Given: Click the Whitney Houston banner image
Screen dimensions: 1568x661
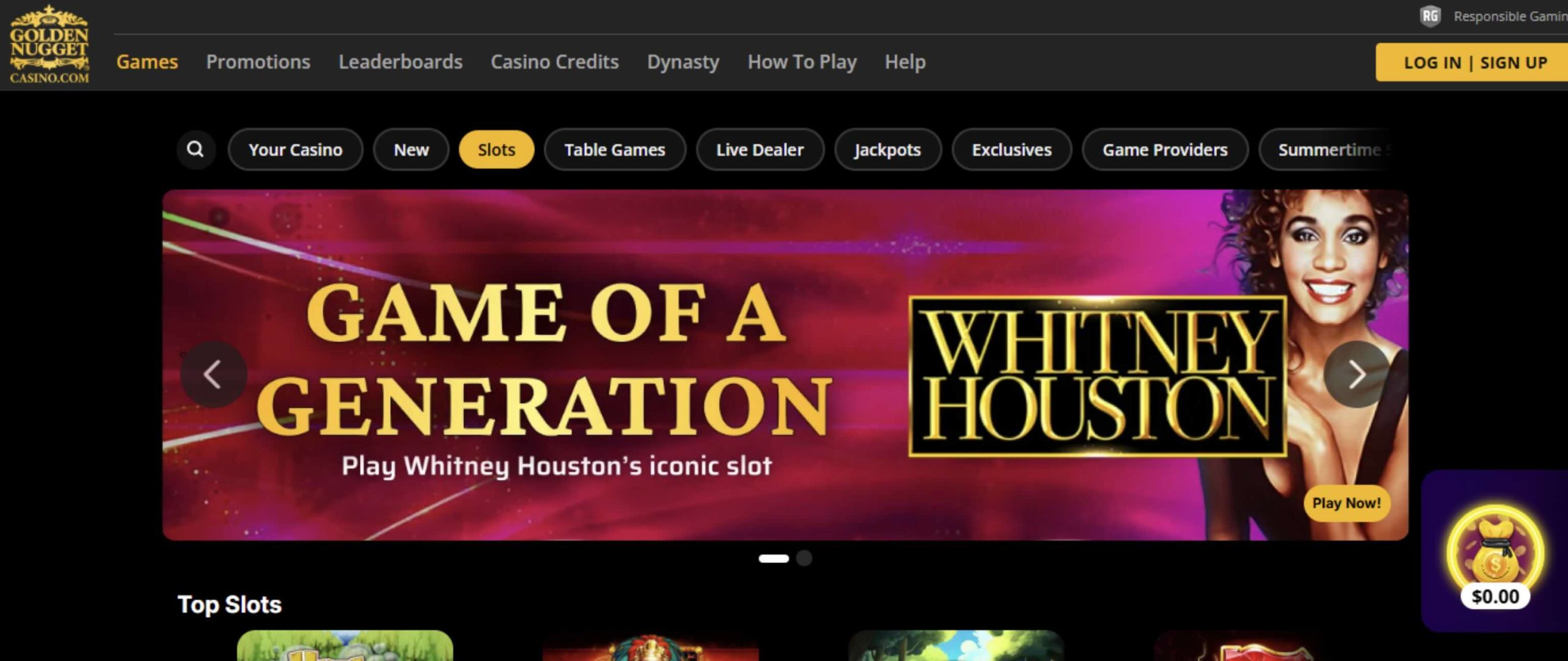Looking at the screenshot, I should [x=785, y=365].
